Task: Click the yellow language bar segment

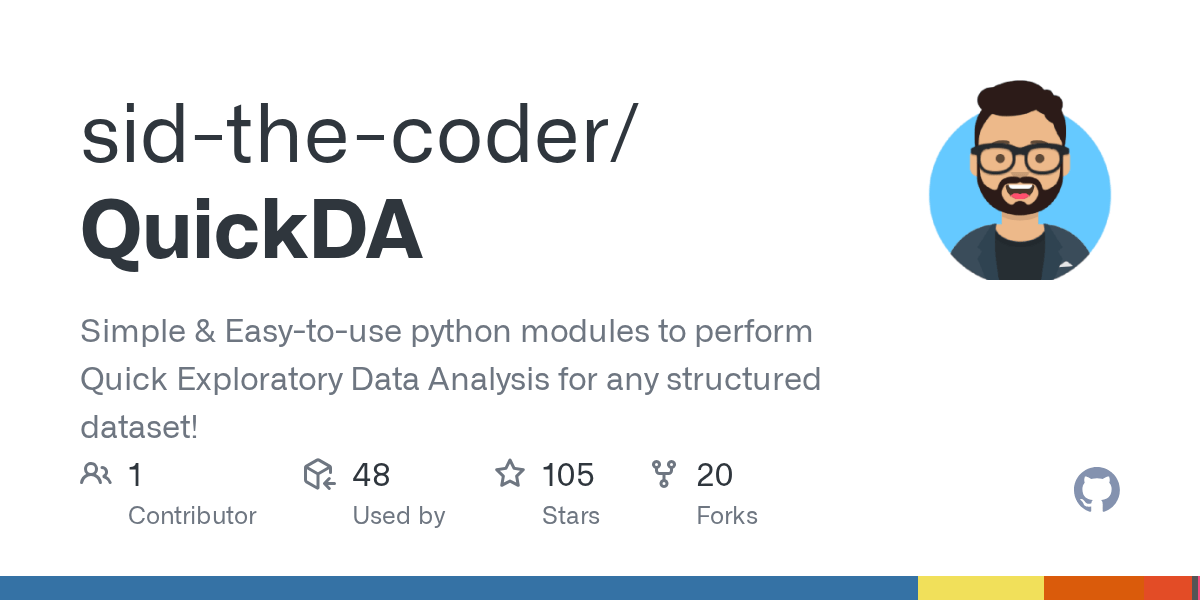Action: (980, 588)
